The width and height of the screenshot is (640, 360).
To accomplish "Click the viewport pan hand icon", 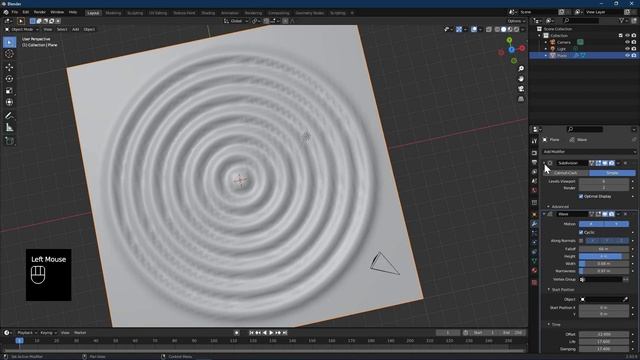I will pyautogui.click(x=521, y=79).
